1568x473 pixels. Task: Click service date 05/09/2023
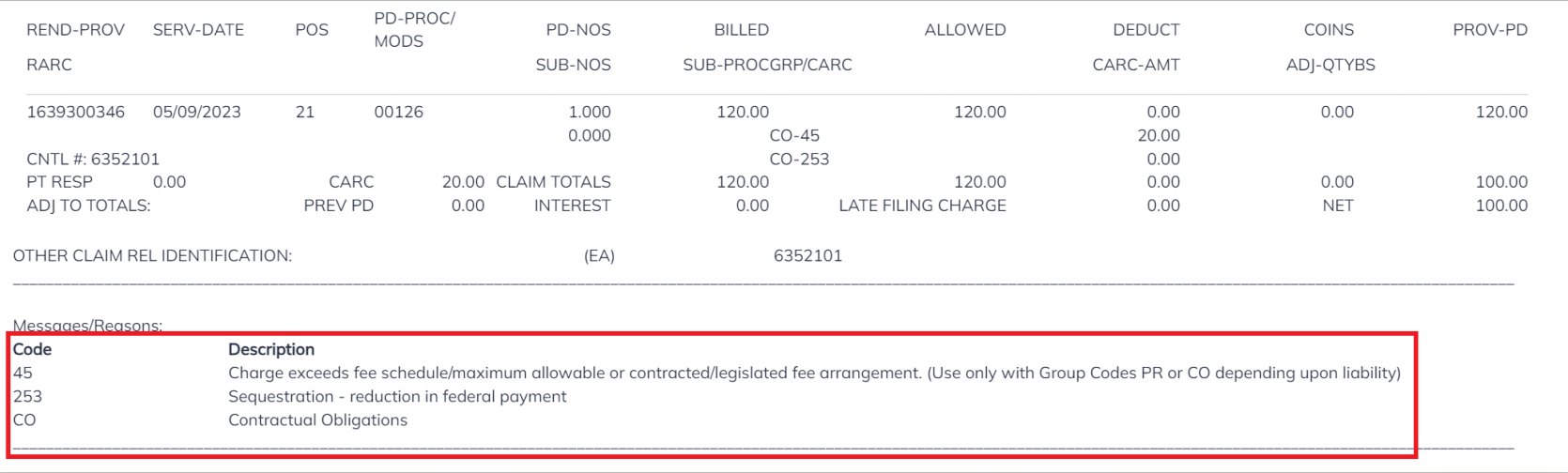click(x=196, y=112)
